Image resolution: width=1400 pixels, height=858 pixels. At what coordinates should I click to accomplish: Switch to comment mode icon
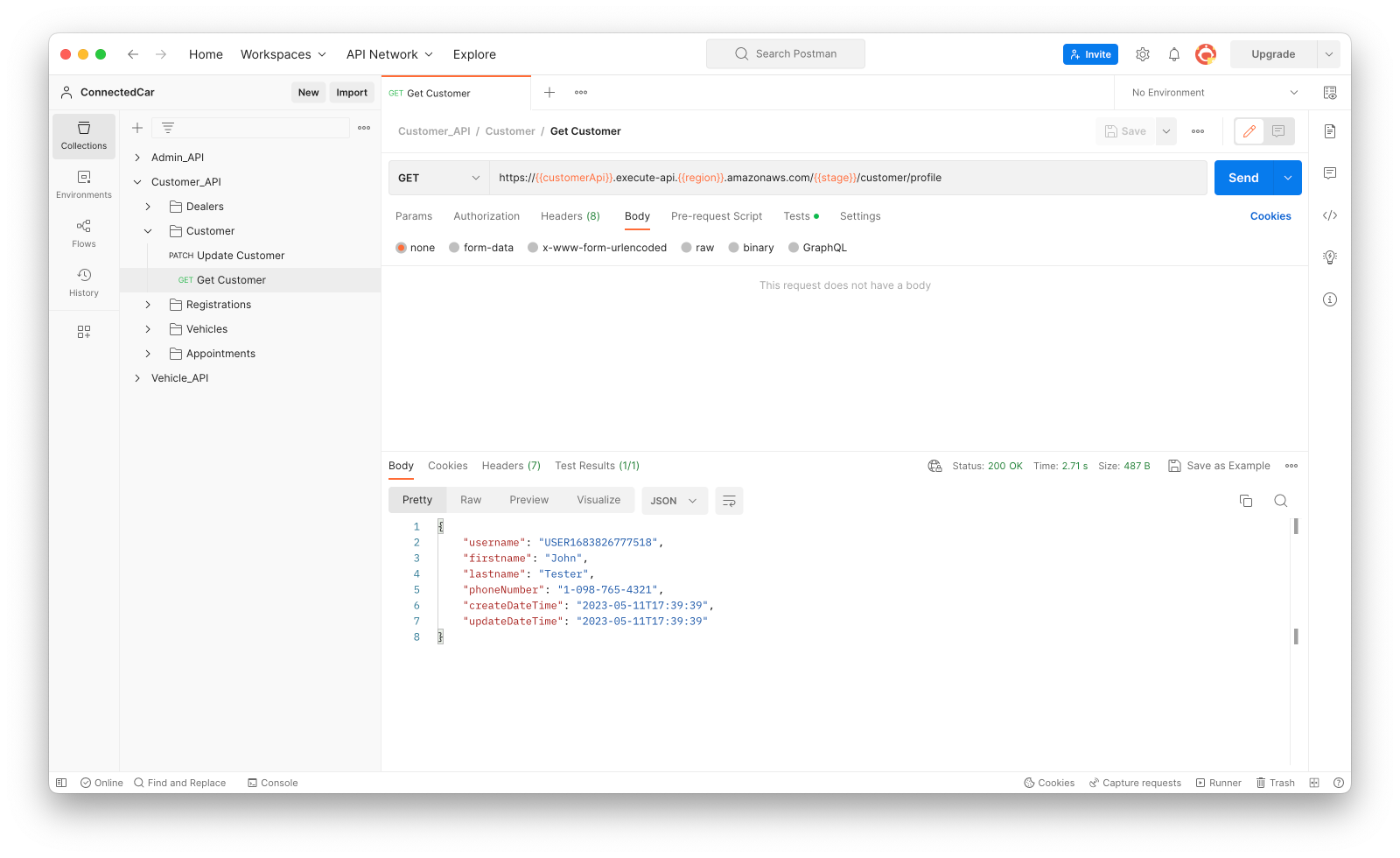(x=1278, y=131)
